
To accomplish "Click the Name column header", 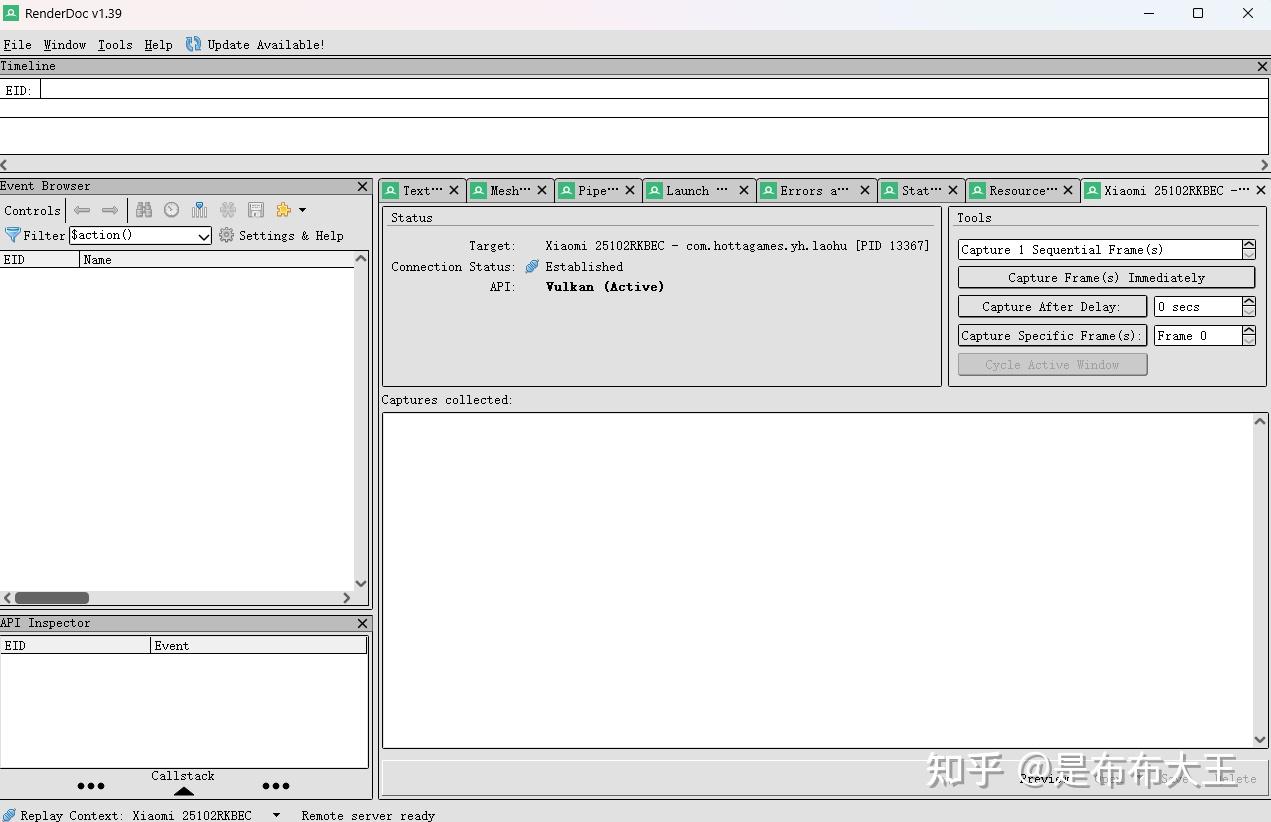I will [217, 259].
